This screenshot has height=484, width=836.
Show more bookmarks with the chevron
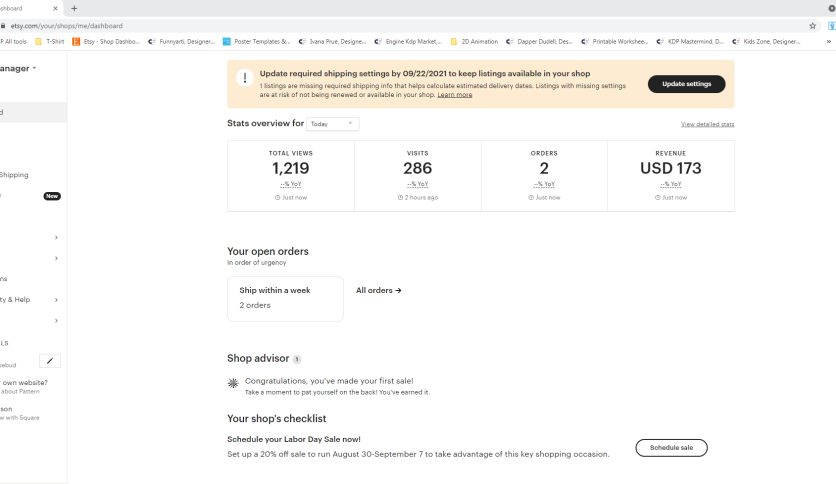pos(829,42)
